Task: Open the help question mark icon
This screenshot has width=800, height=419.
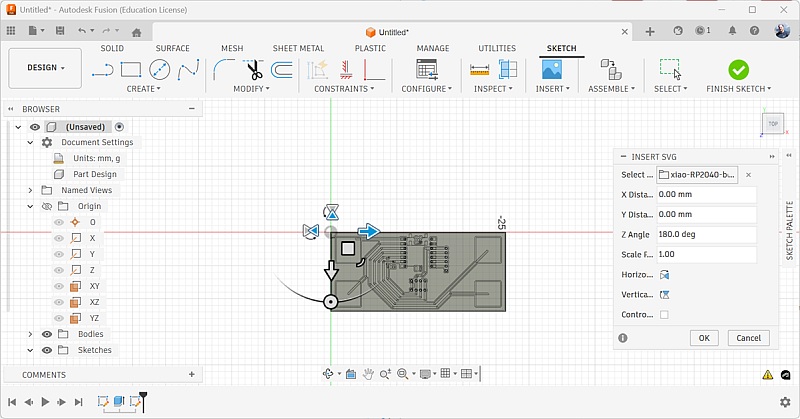Action: click(x=755, y=31)
